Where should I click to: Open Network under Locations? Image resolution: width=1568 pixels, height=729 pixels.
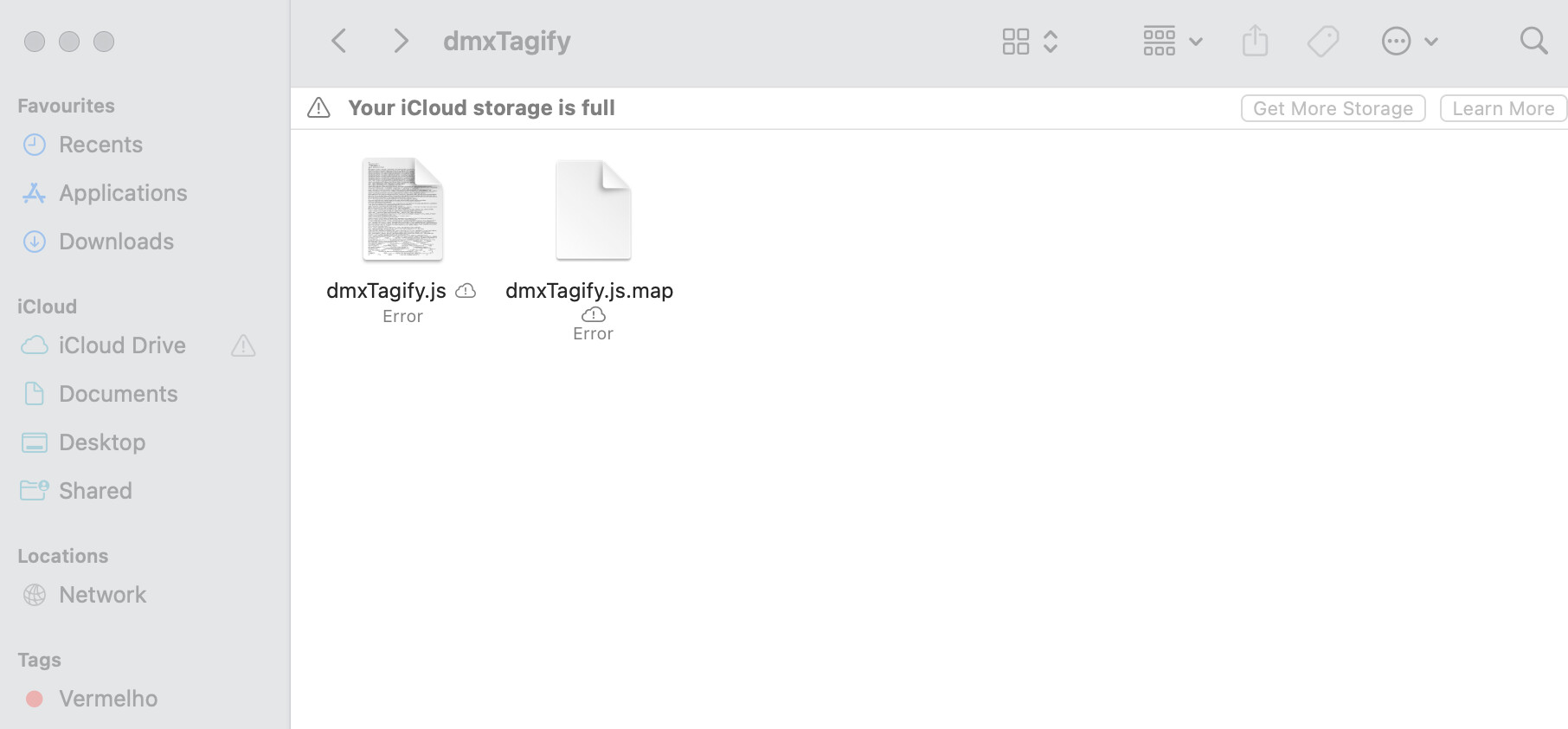pyautogui.click(x=102, y=595)
